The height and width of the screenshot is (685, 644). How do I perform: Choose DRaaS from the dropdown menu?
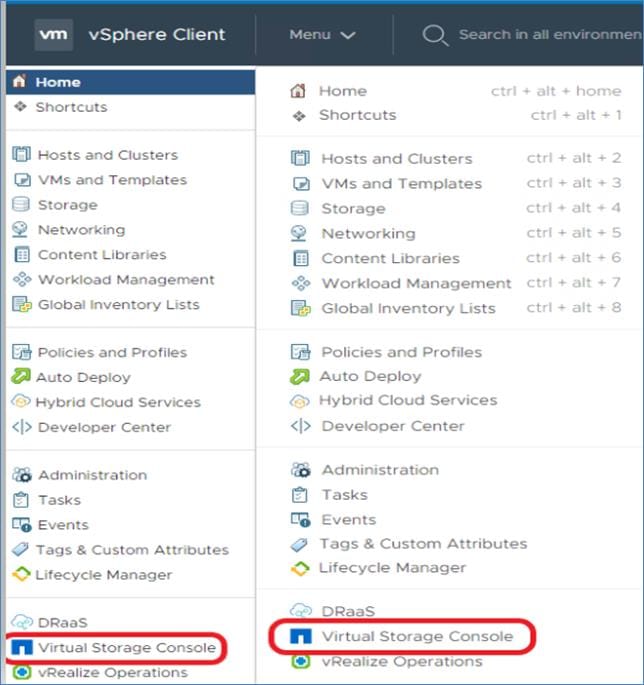348,611
